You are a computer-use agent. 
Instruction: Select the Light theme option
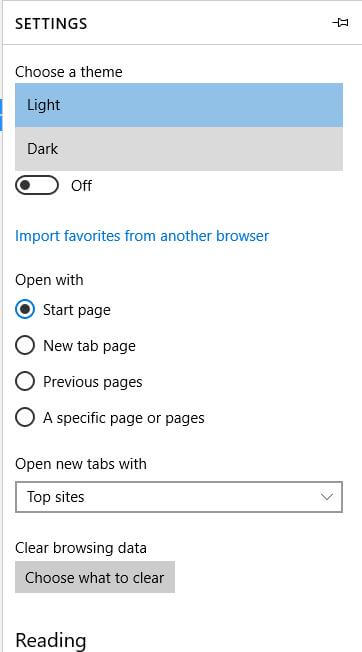click(x=179, y=105)
